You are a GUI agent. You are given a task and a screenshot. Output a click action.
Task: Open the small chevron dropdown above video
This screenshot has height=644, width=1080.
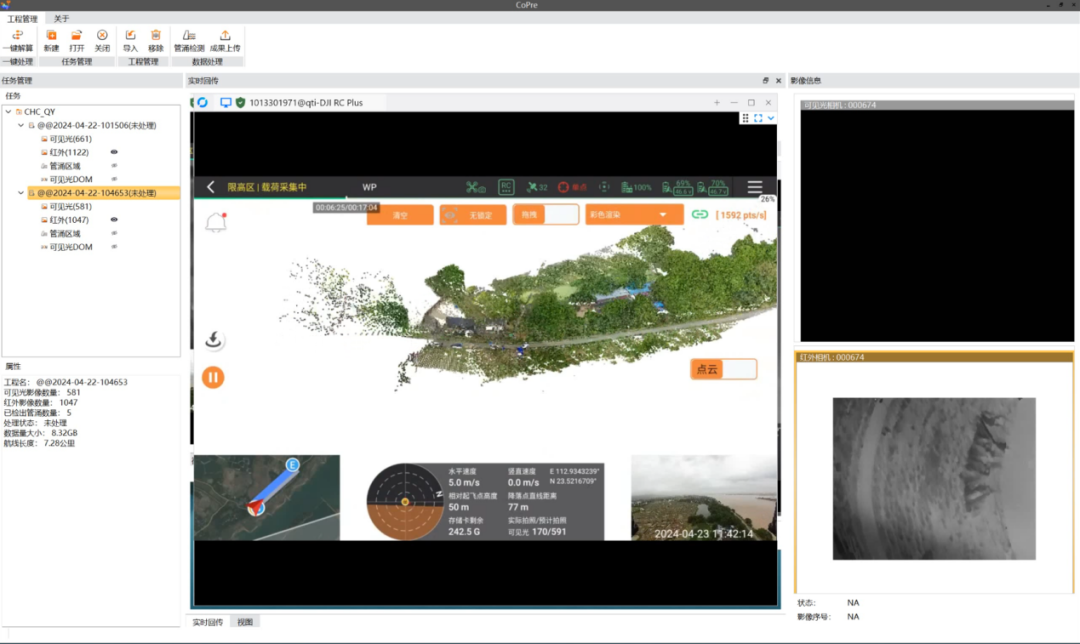(x=771, y=118)
